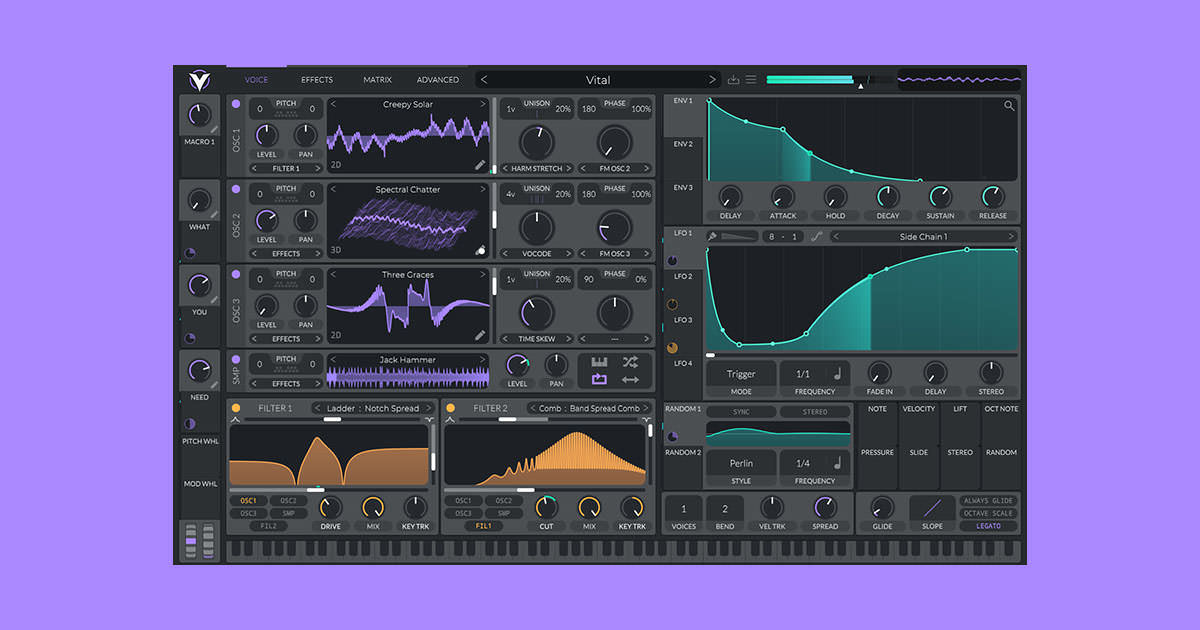Open the hamburger menu icon beside preset name
This screenshot has width=1200, height=630.
pyautogui.click(x=751, y=80)
